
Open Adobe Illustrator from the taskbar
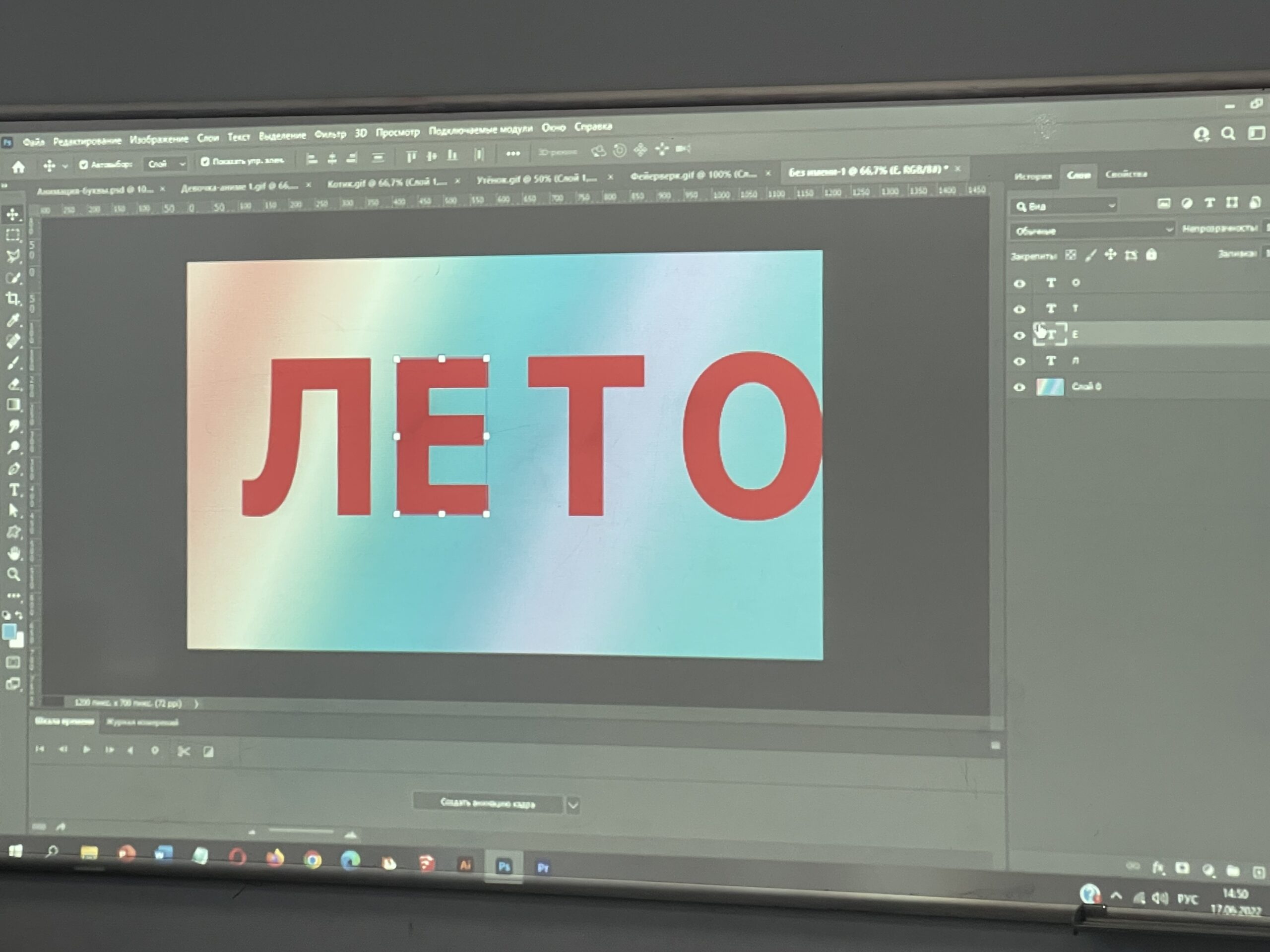click(465, 864)
